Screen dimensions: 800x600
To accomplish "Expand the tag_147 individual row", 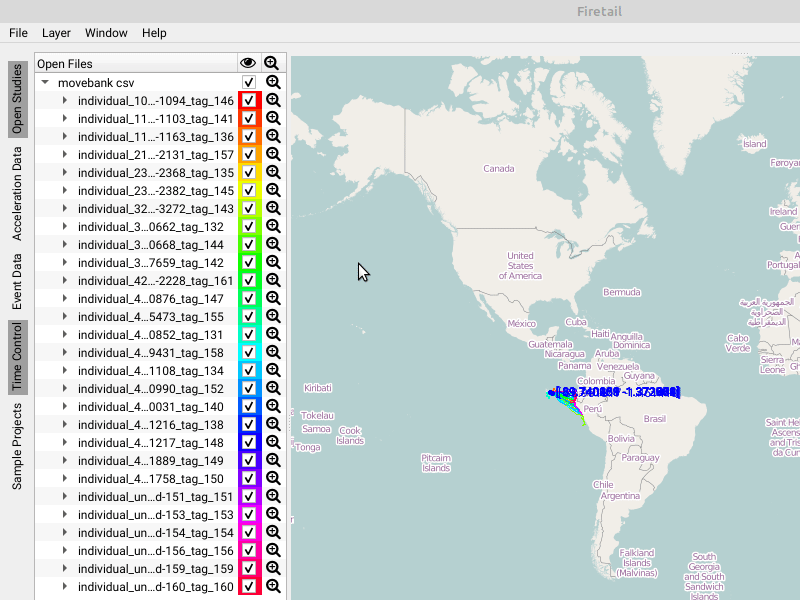I will pyautogui.click(x=65, y=299).
